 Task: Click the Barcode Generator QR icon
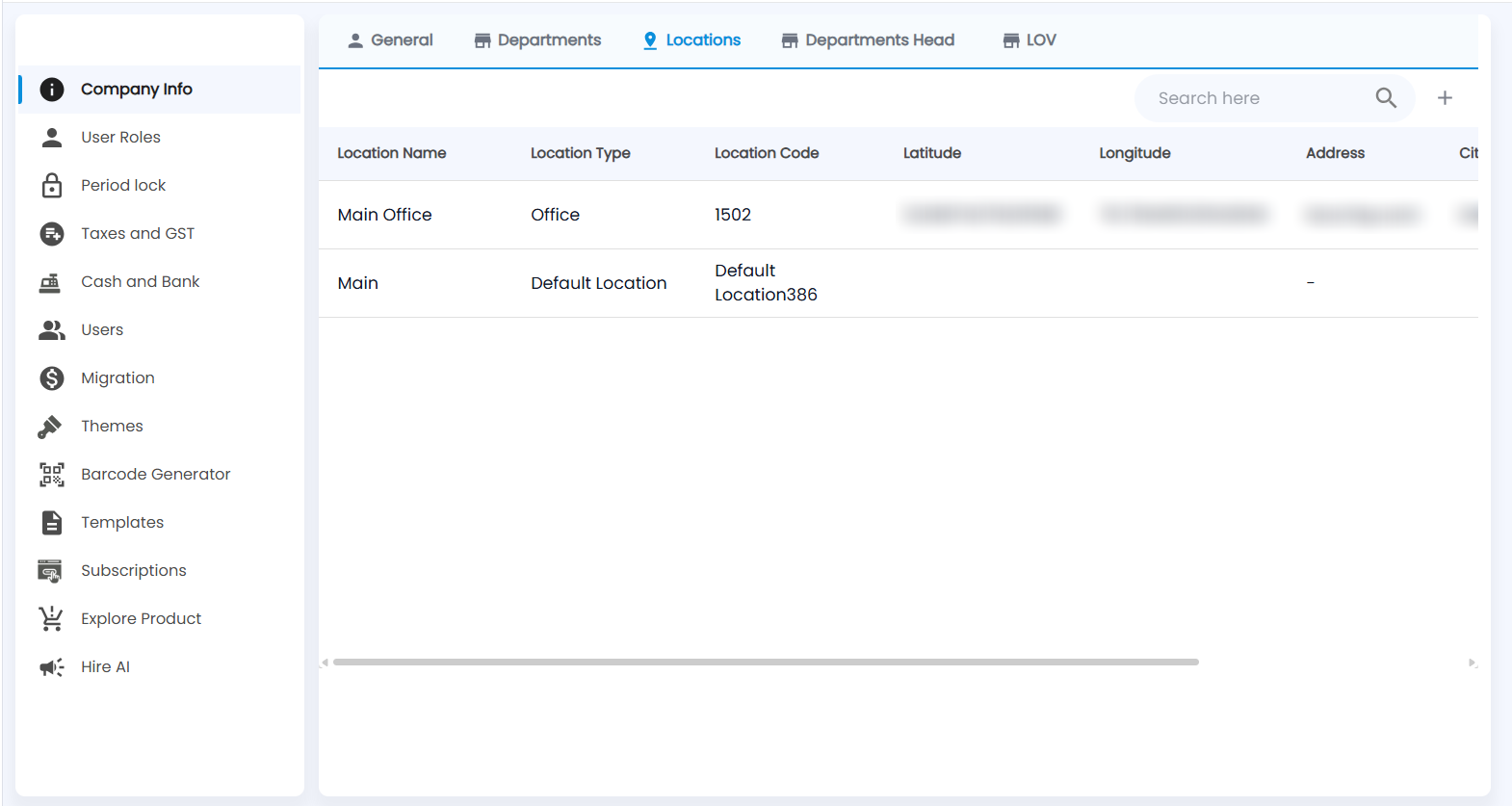(x=52, y=475)
